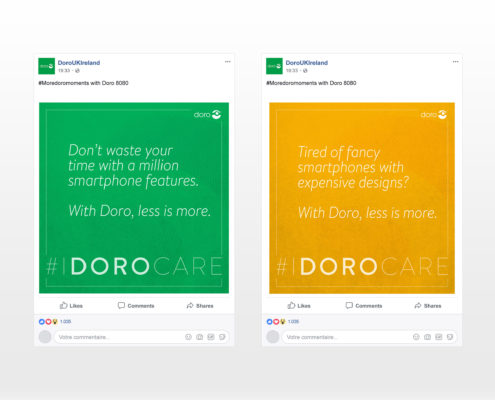This screenshot has height=400, width=495.
Task: Click blue Like reaction under green post
Action: (42, 322)
